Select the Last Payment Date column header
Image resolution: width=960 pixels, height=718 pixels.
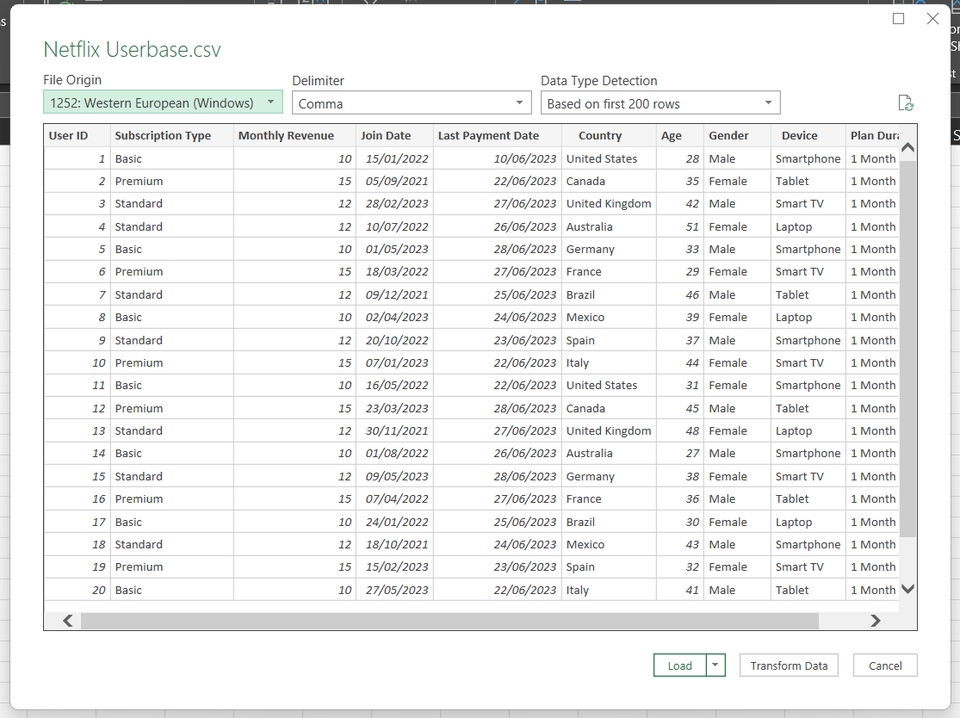(x=497, y=135)
